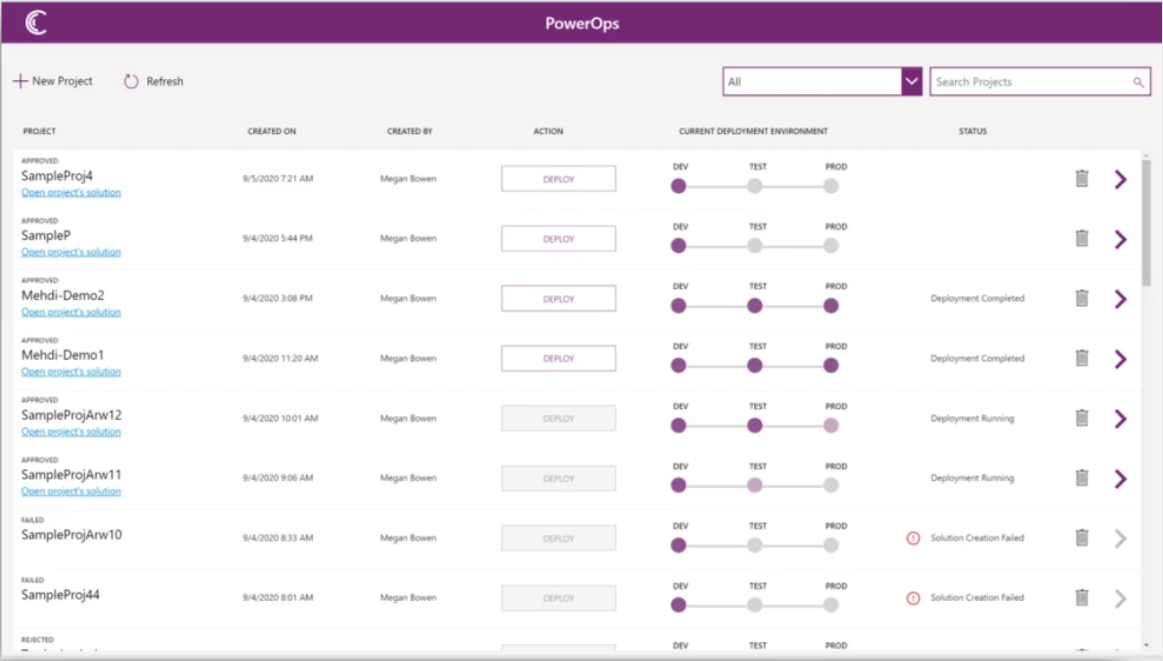The height and width of the screenshot is (661, 1163).
Task: Delete SampleProj4 with trash icon
Action: pos(1082,178)
